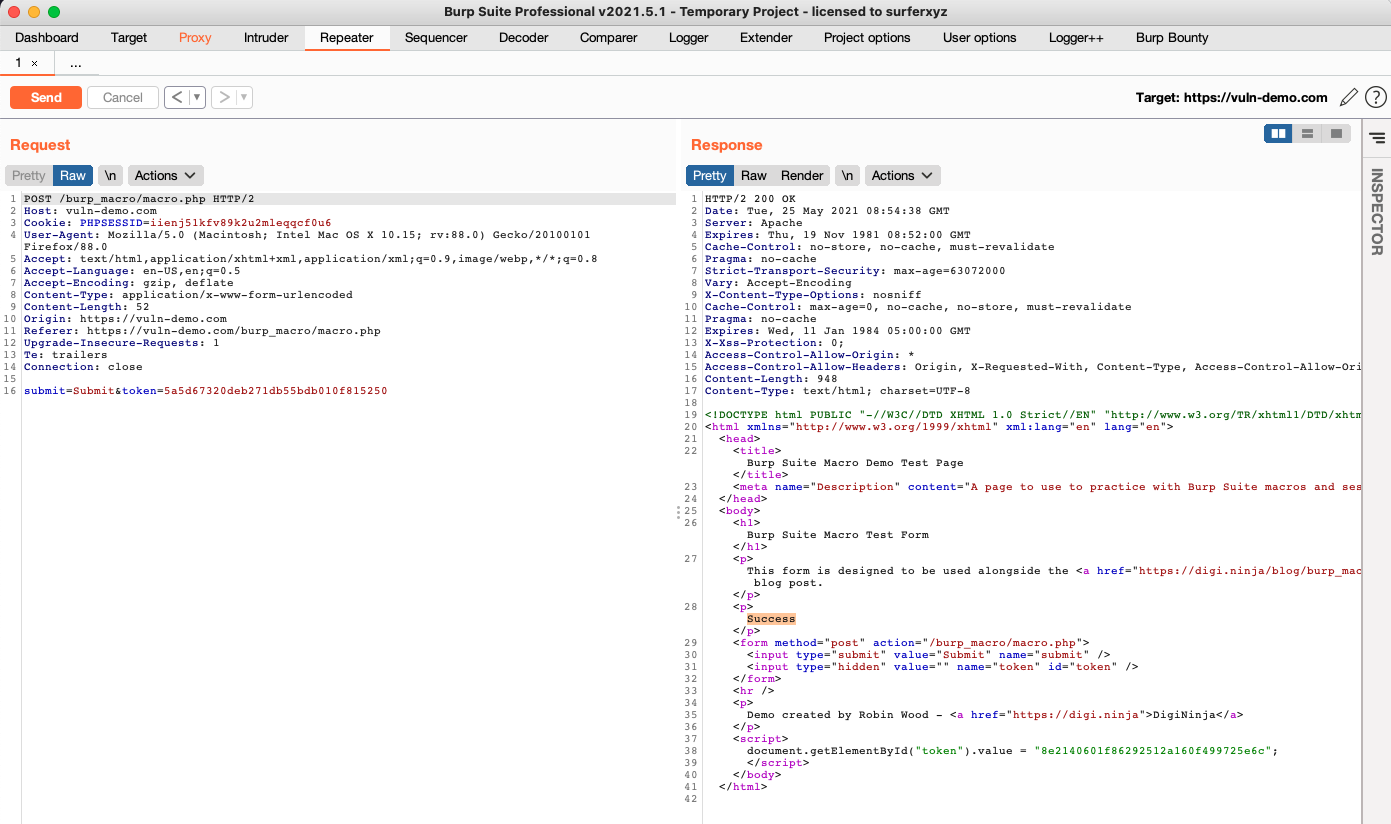Switch to the Logger++ tab
Image resolution: width=1391 pixels, height=824 pixels.
coord(1076,38)
